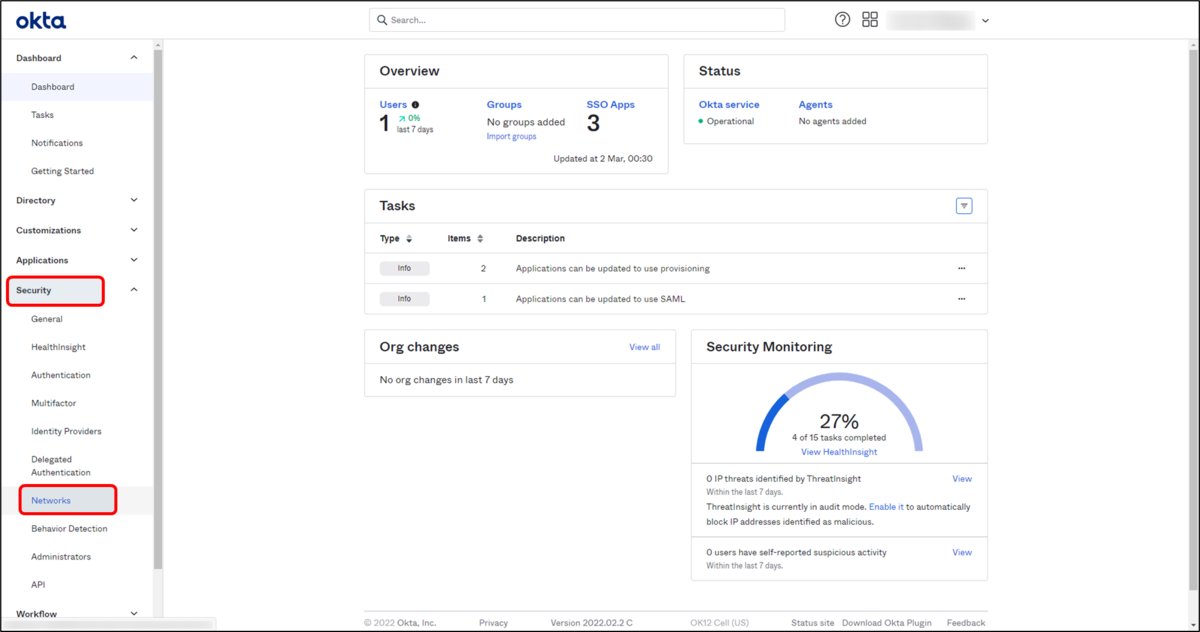Open Delegated Authentication in sidebar
Screen dimensions: 1200x632
(x=61, y=466)
